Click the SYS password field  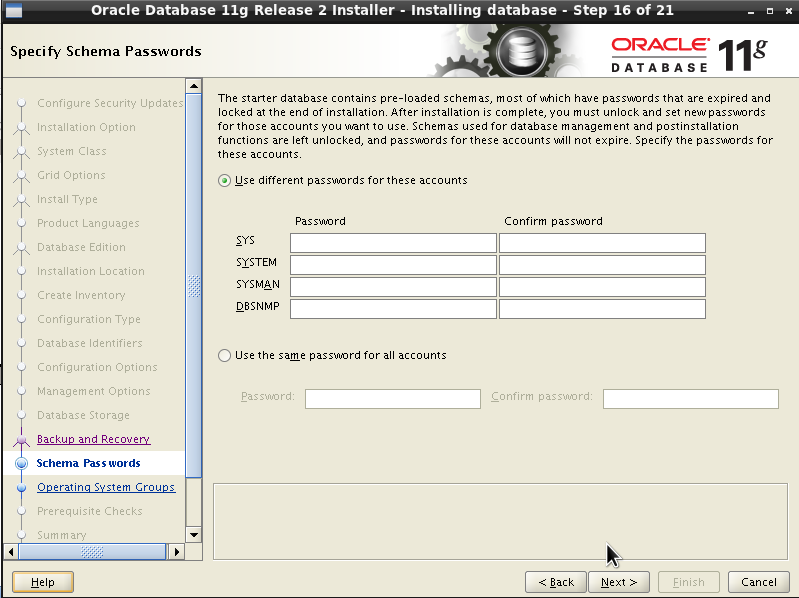393,243
